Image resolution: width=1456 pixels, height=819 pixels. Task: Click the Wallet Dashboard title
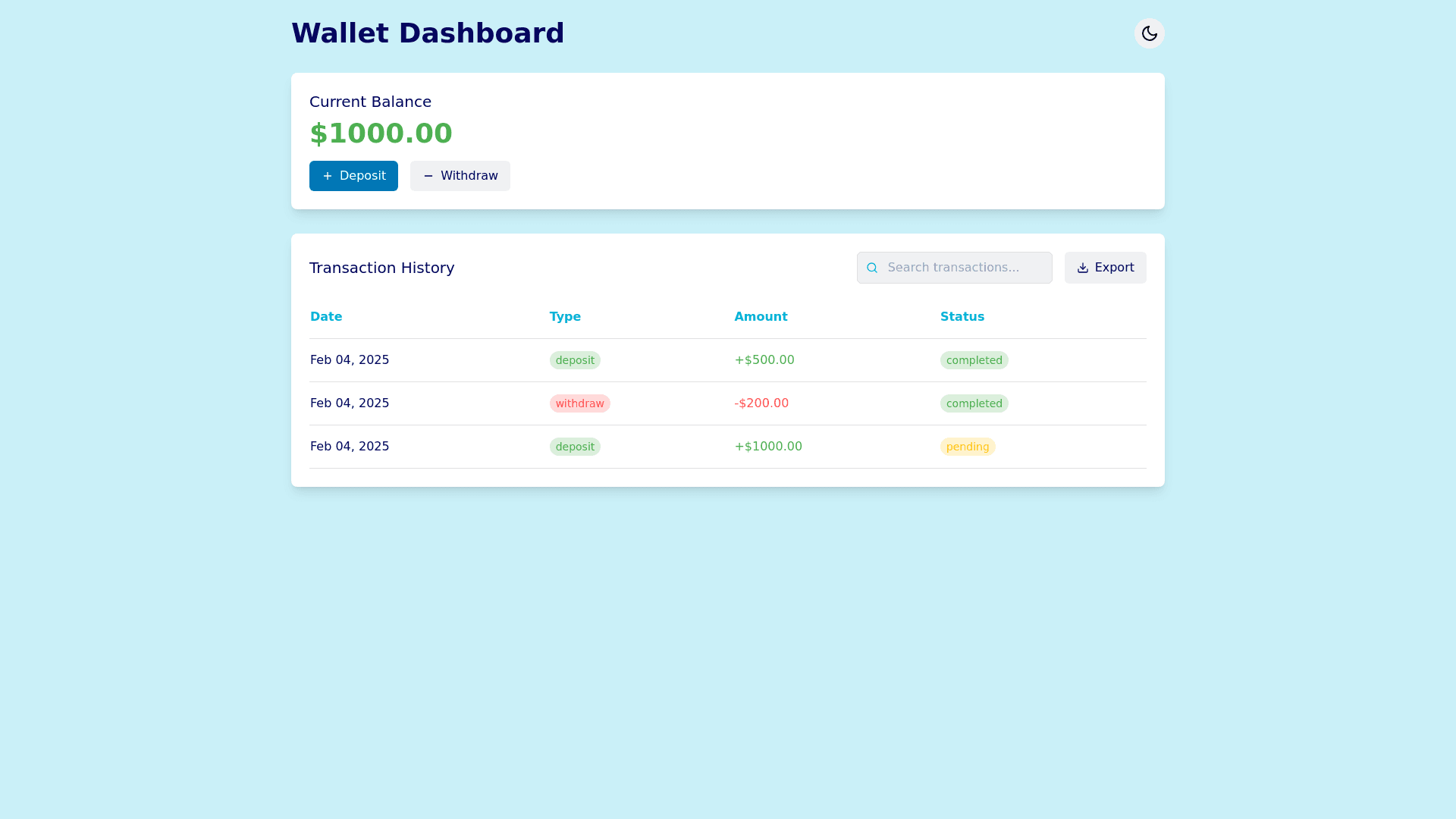coord(428,33)
